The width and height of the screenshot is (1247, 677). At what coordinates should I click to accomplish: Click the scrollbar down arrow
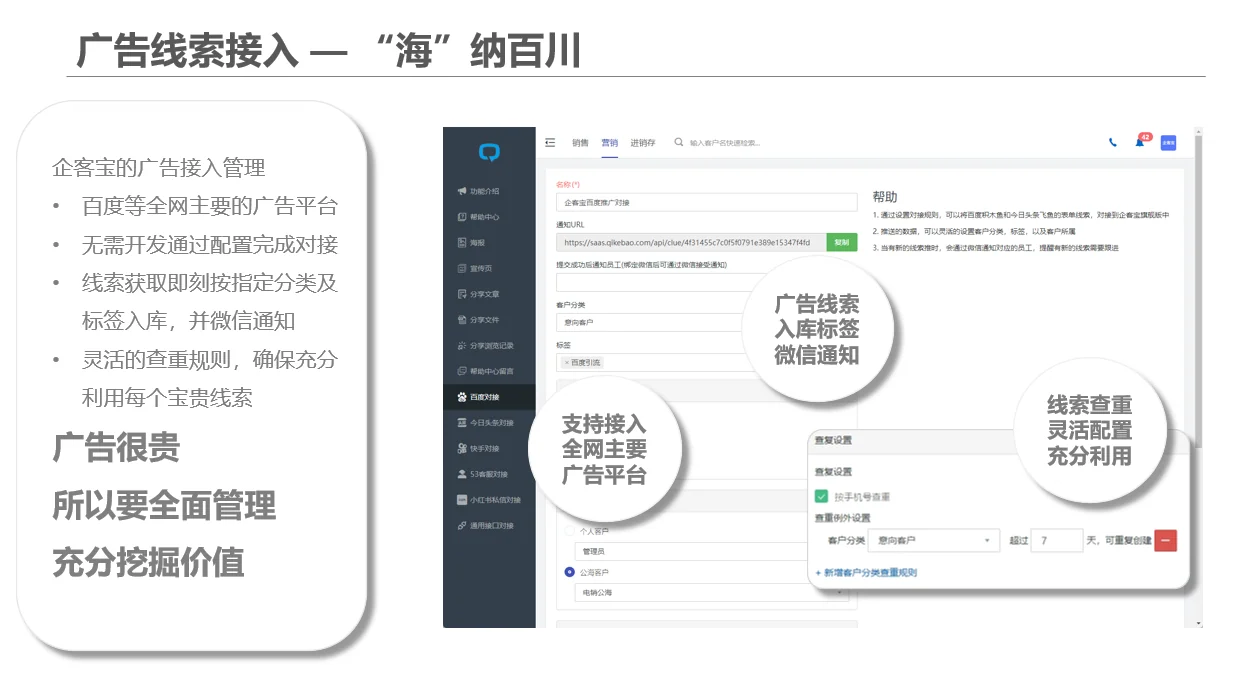coord(1198,622)
